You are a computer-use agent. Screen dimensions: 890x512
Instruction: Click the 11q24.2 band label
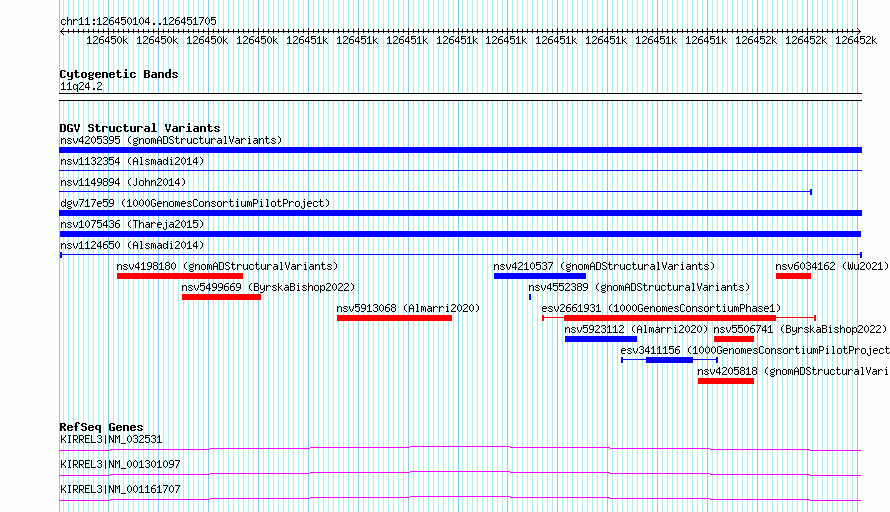81,86
